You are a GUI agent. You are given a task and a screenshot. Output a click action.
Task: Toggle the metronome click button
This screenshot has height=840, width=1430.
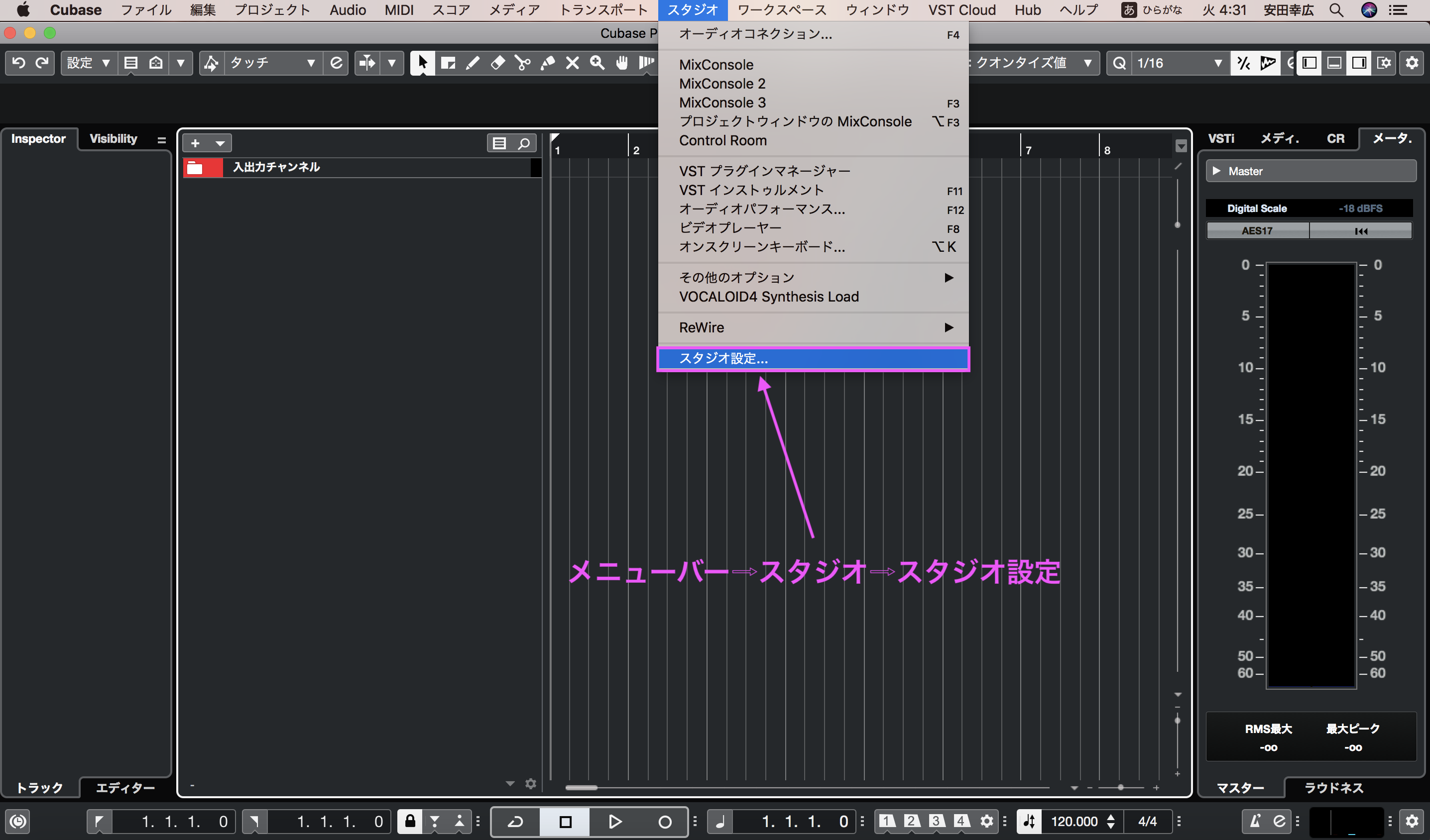[x=1255, y=821]
